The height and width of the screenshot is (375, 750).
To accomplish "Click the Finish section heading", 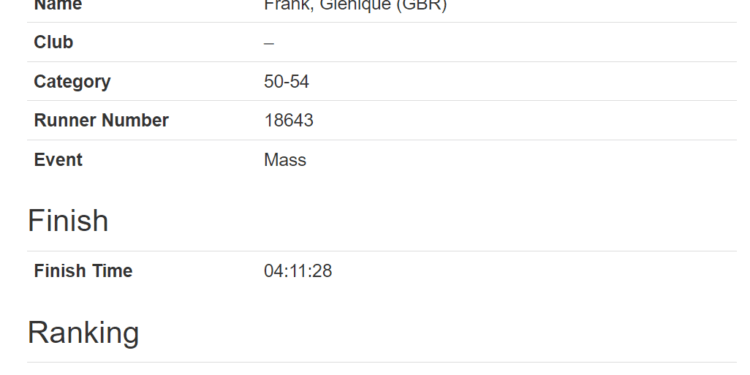I will coord(68,221).
